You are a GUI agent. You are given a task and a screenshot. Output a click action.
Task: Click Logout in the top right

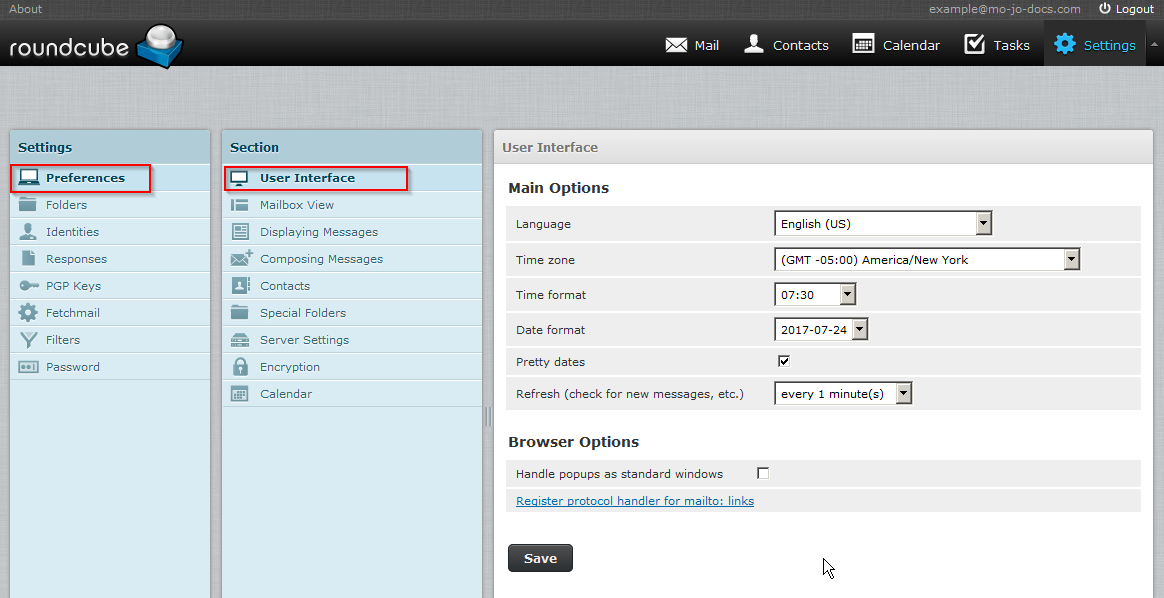pos(1126,9)
